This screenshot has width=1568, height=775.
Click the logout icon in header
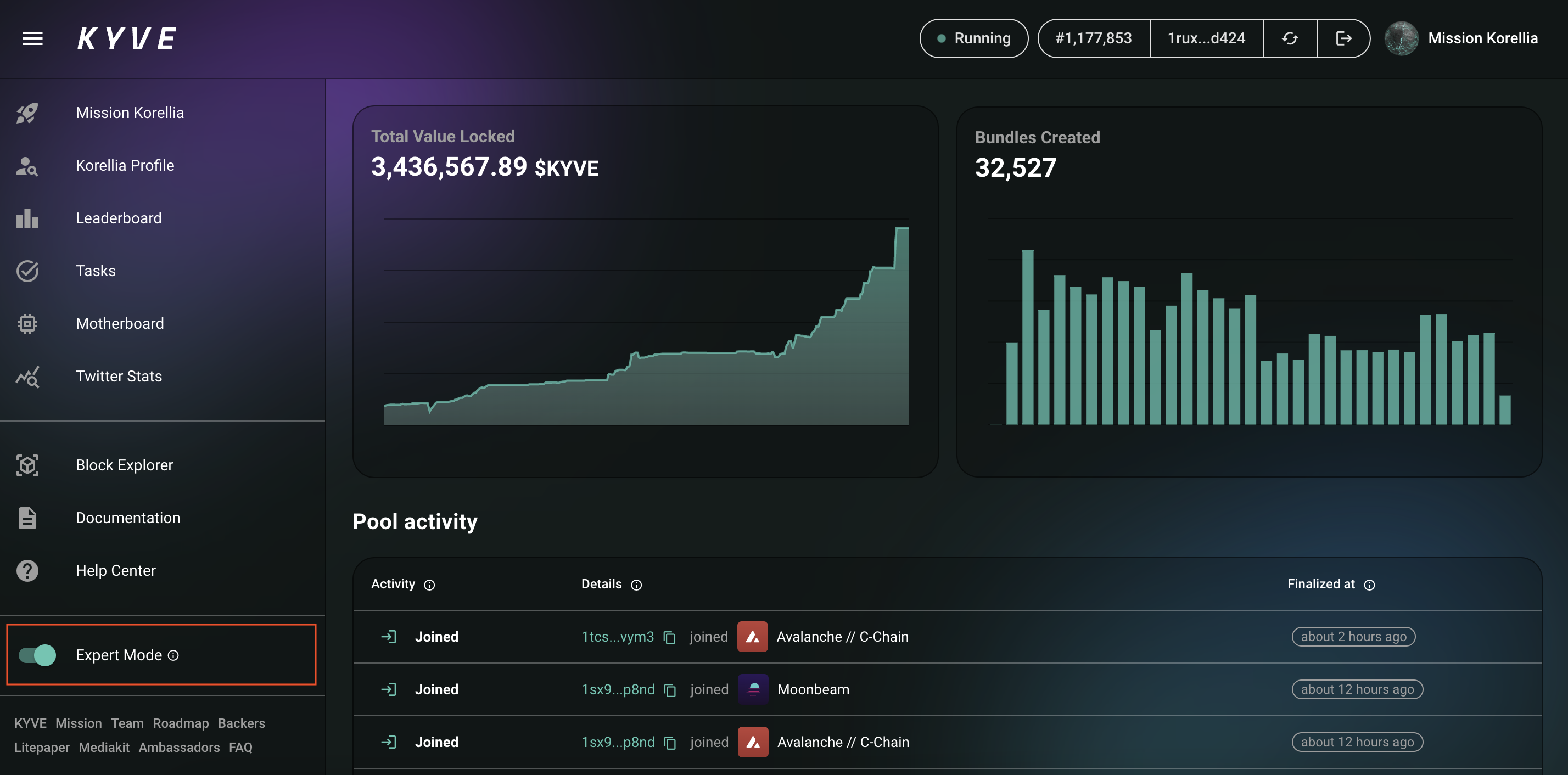tap(1343, 38)
